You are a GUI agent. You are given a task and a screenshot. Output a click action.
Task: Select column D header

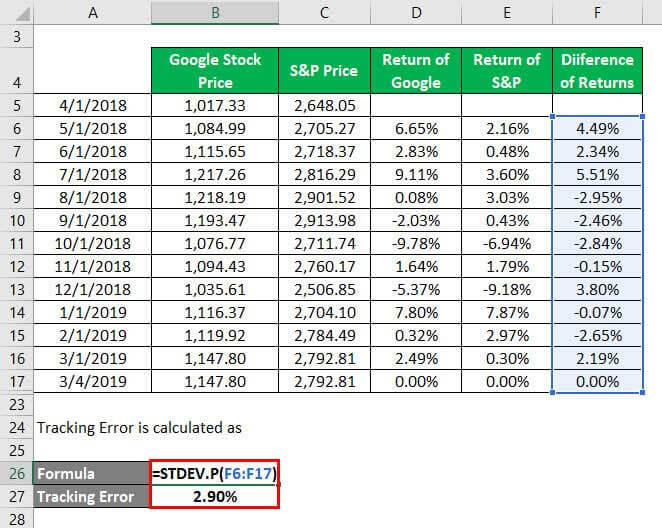point(416,12)
